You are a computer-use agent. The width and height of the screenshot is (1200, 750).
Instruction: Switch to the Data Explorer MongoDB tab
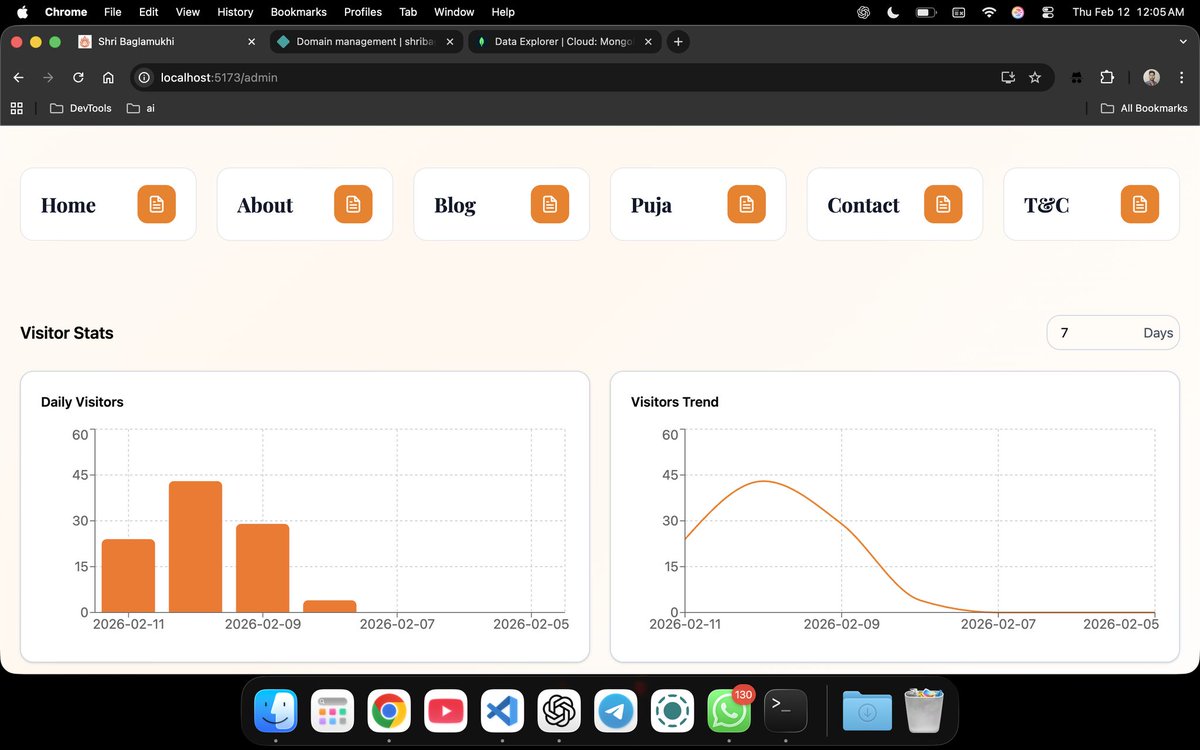pyautogui.click(x=565, y=41)
